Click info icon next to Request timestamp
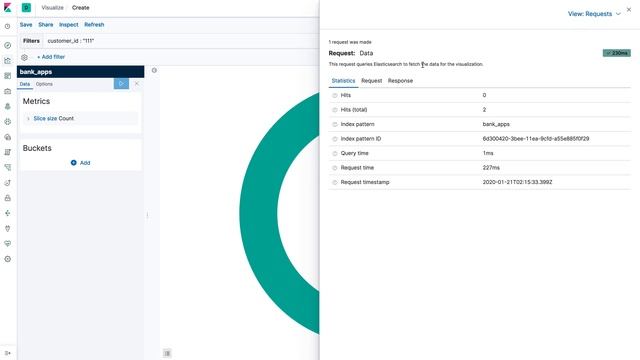This screenshot has width=640, height=360. (x=335, y=182)
